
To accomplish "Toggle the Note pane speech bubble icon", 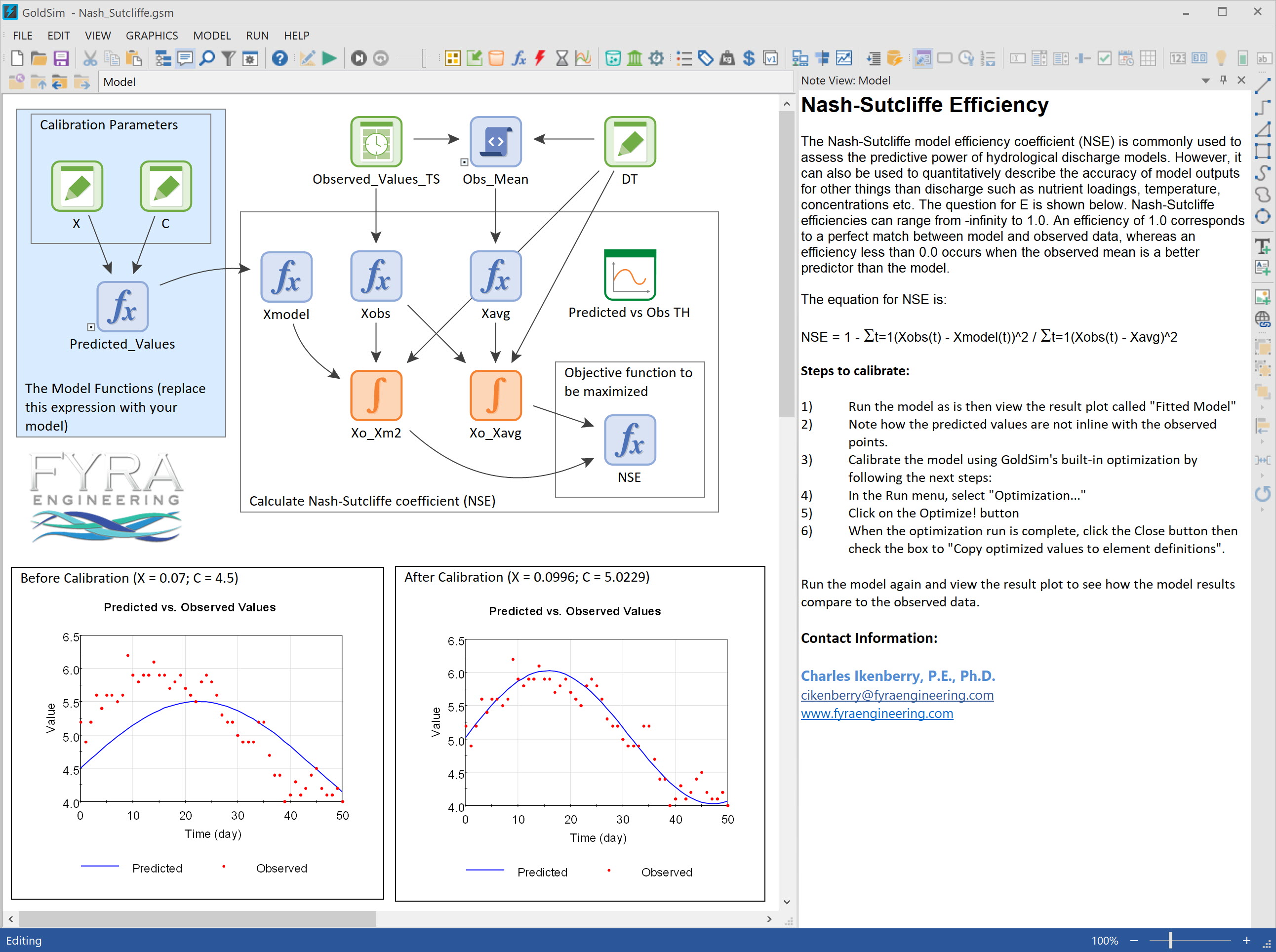I will click(185, 58).
